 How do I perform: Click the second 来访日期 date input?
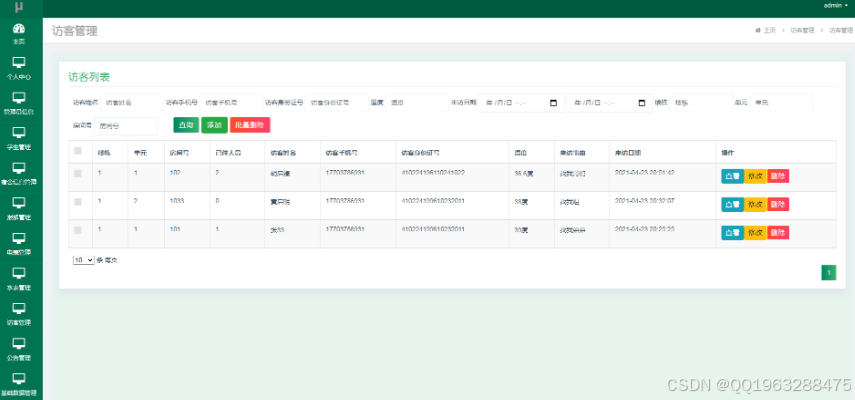click(609, 102)
